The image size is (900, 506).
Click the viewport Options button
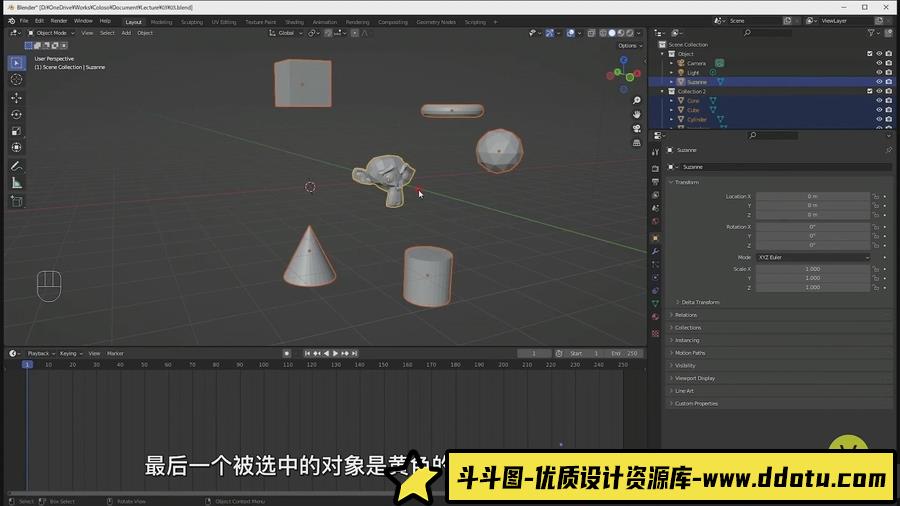click(x=628, y=45)
